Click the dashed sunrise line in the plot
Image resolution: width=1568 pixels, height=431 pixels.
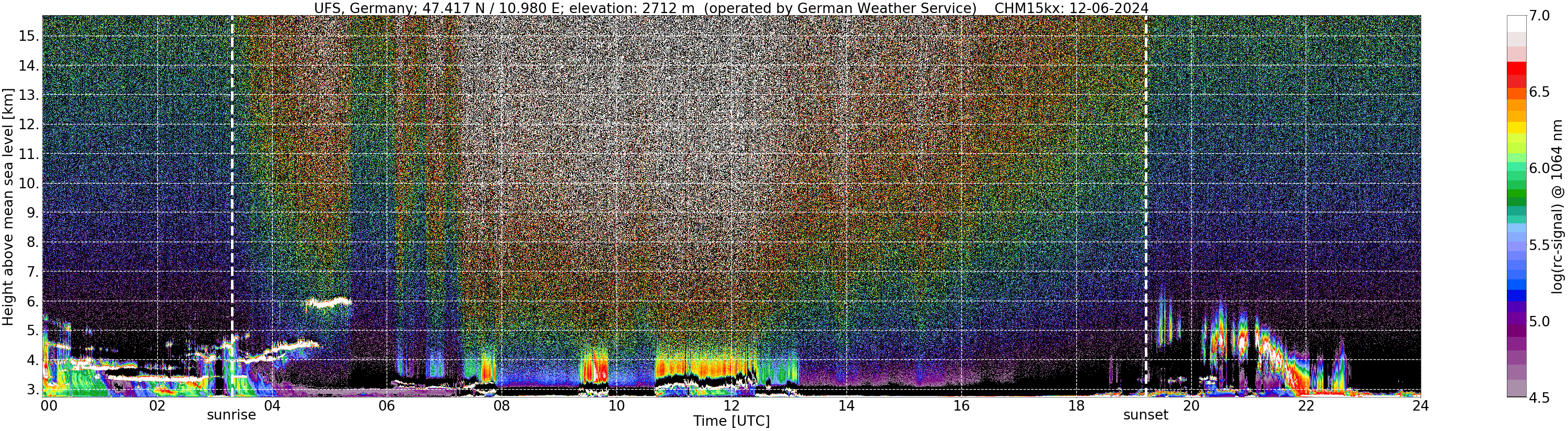(232, 207)
